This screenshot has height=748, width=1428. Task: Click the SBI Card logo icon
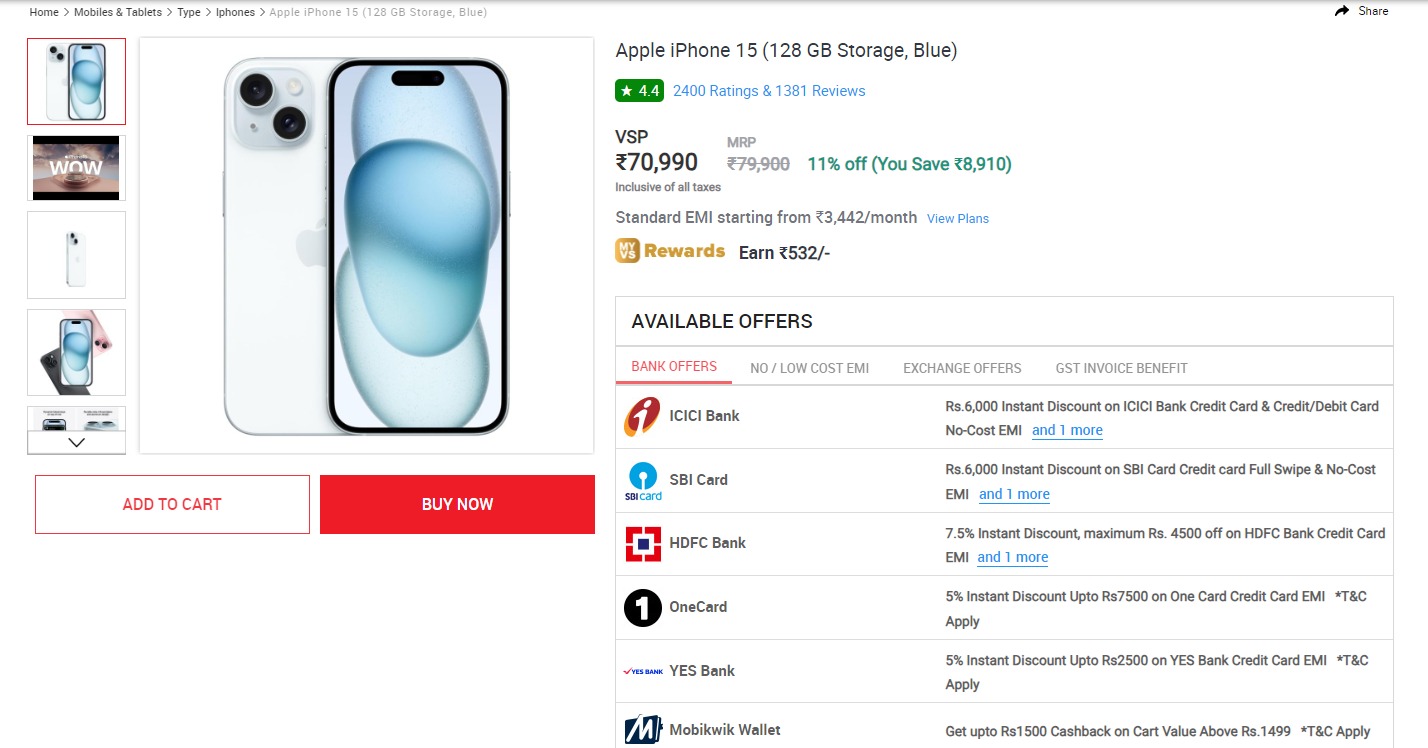click(641, 479)
